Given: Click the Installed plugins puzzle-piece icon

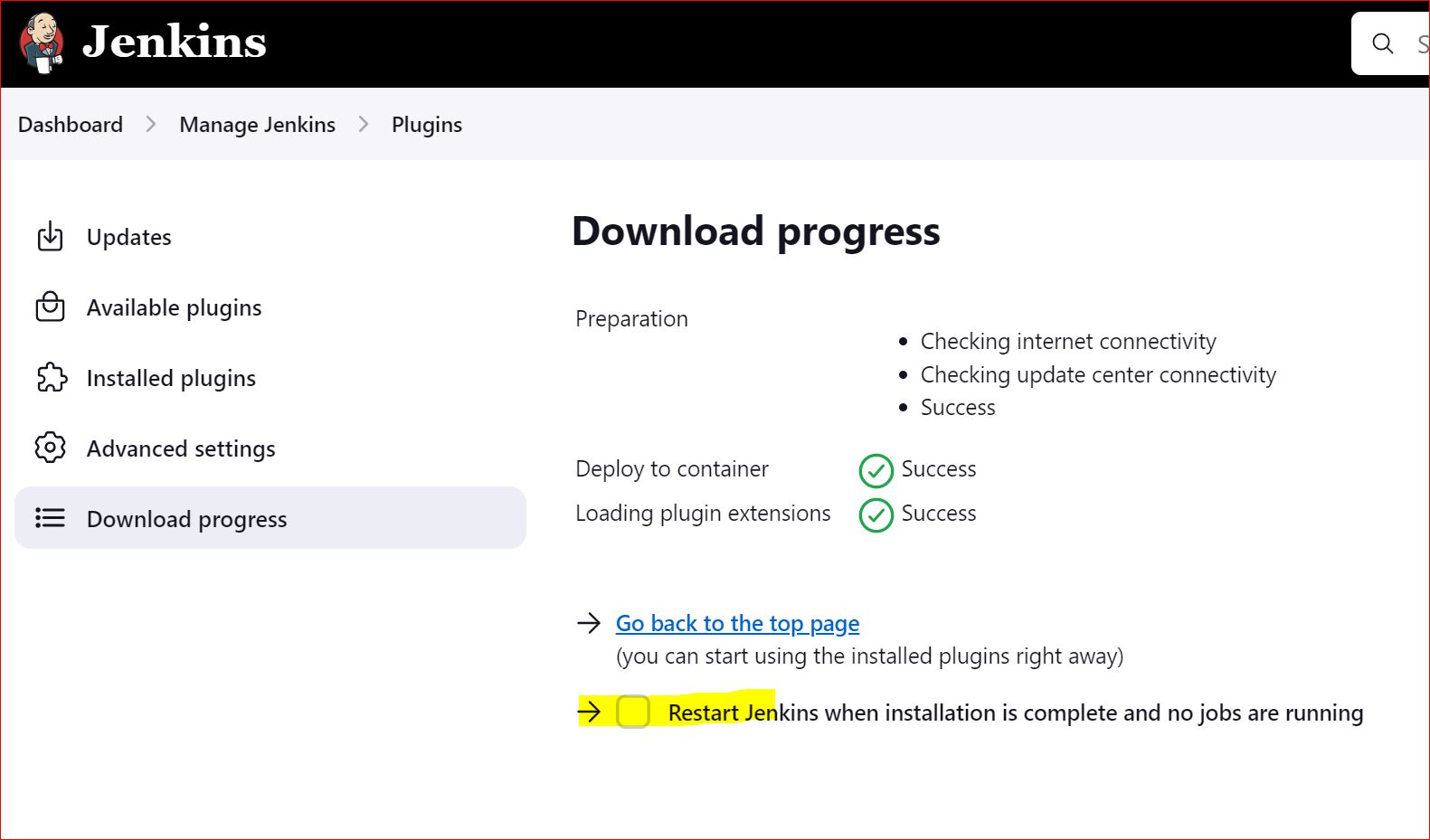Looking at the screenshot, I should tap(50, 377).
